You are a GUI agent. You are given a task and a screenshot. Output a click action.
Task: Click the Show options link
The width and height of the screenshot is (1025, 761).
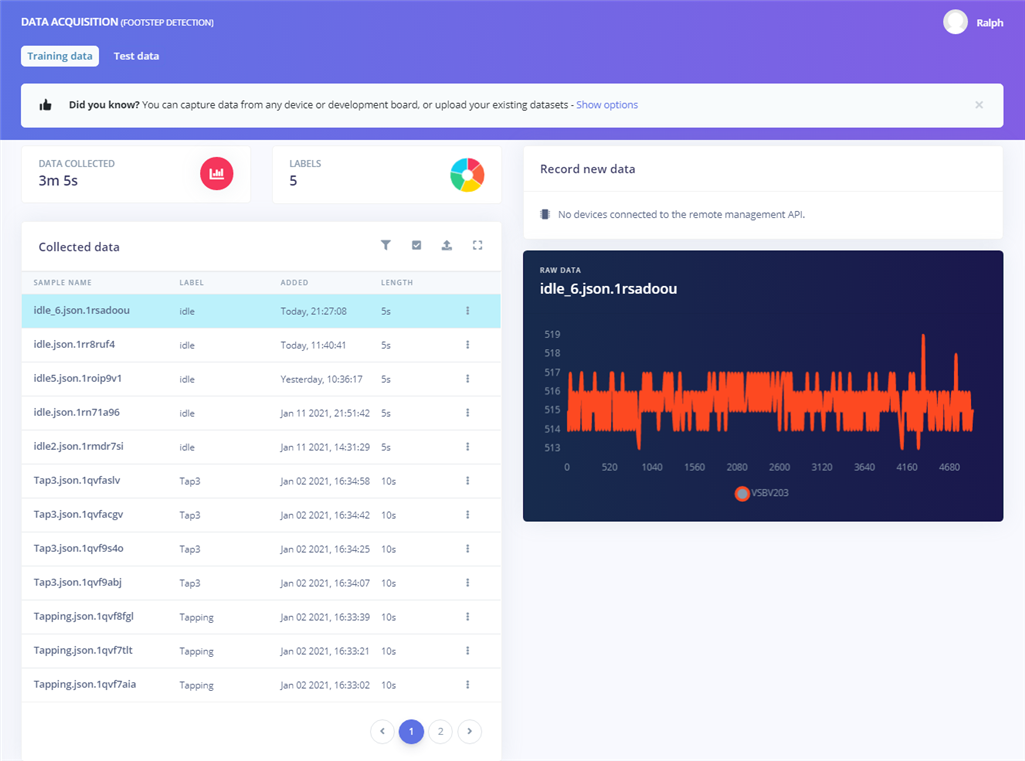pos(607,105)
